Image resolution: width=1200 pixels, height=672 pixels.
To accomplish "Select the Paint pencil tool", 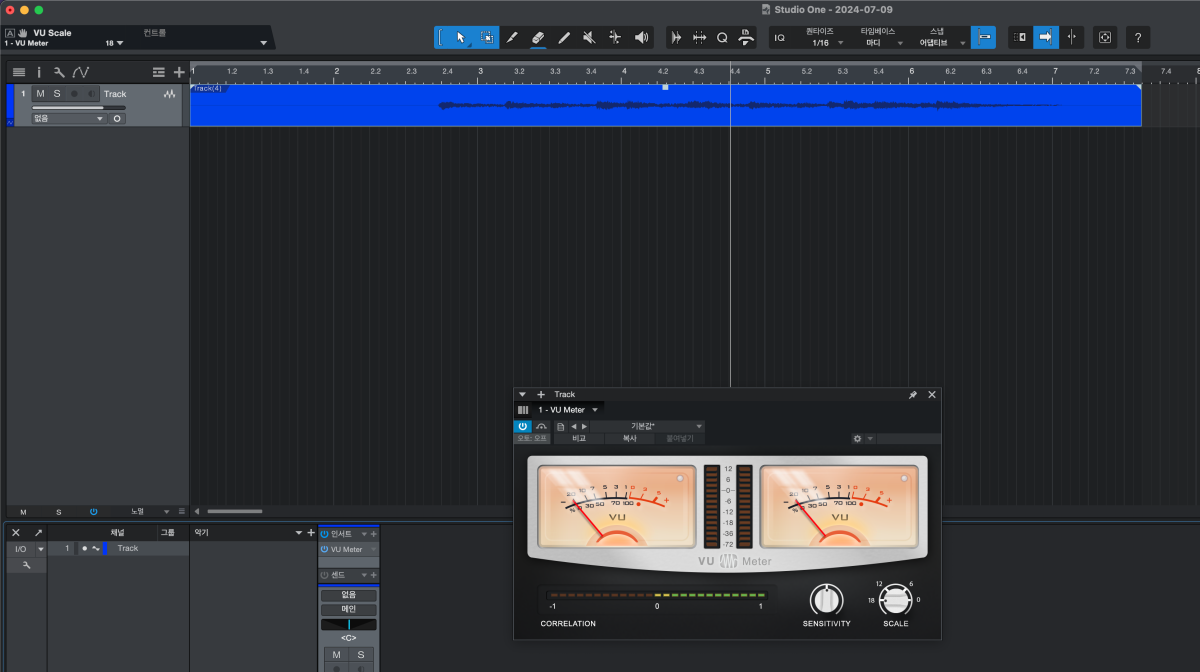I will pos(564,37).
